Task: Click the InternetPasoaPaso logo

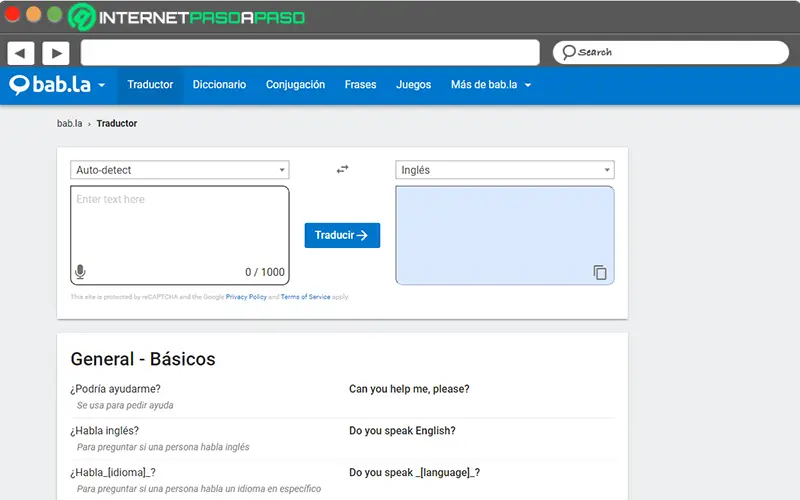Action: tap(186, 17)
